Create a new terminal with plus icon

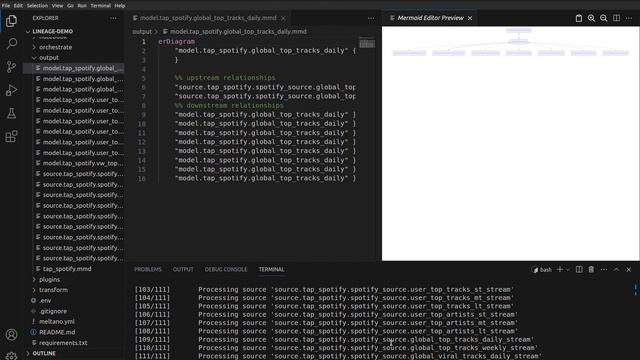[x=560, y=269]
